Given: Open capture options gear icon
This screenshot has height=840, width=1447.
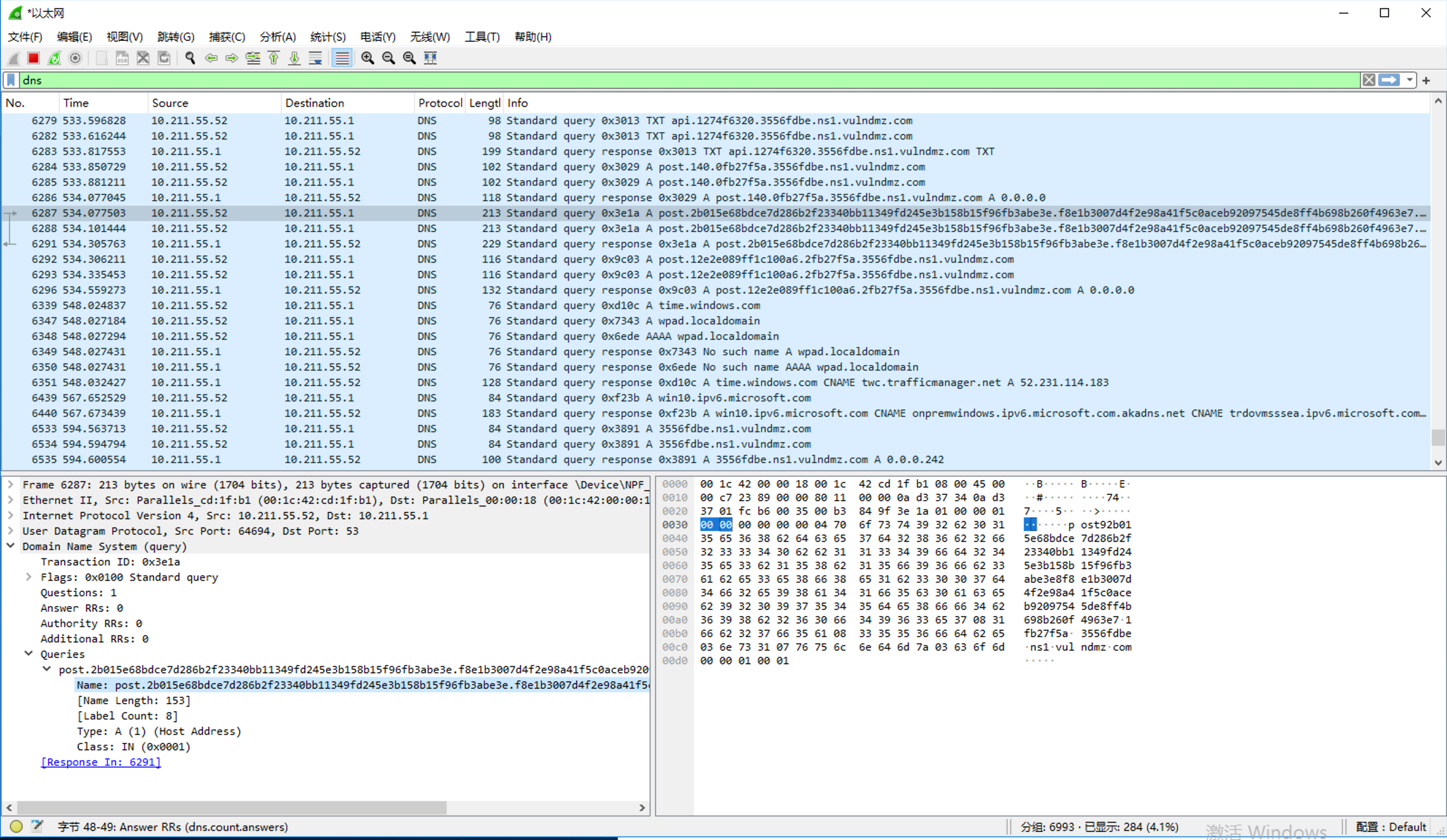Looking at the screenshot, I should (x=75, y=58).
